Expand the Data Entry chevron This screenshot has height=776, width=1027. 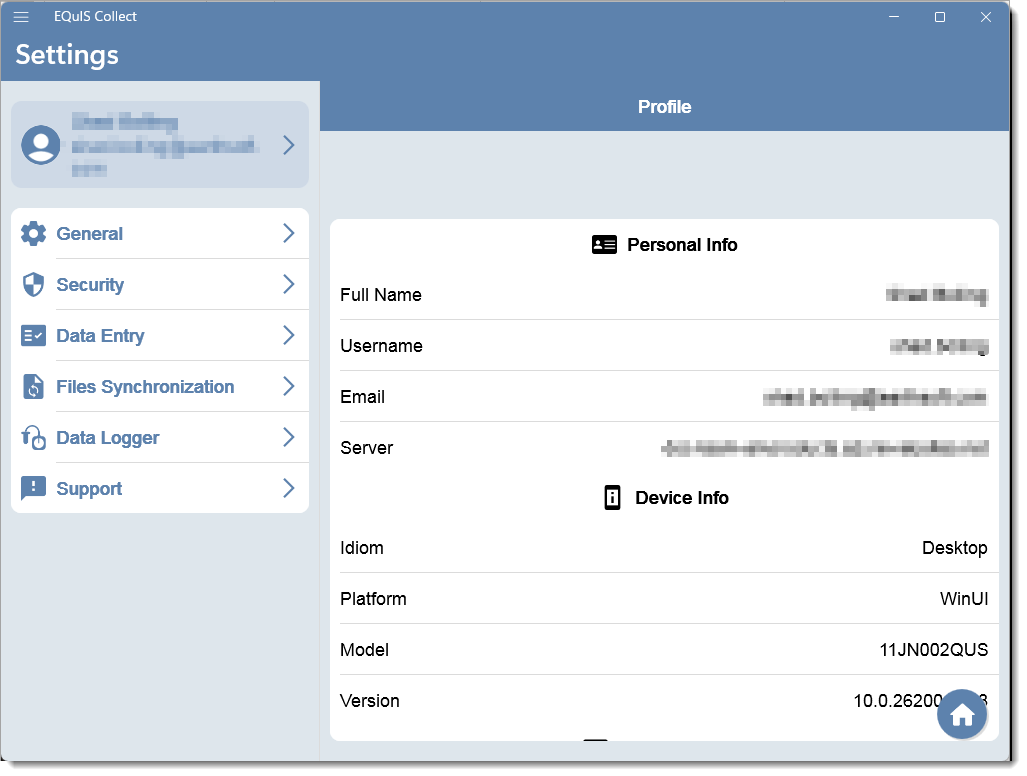click(x=289, y=335)
